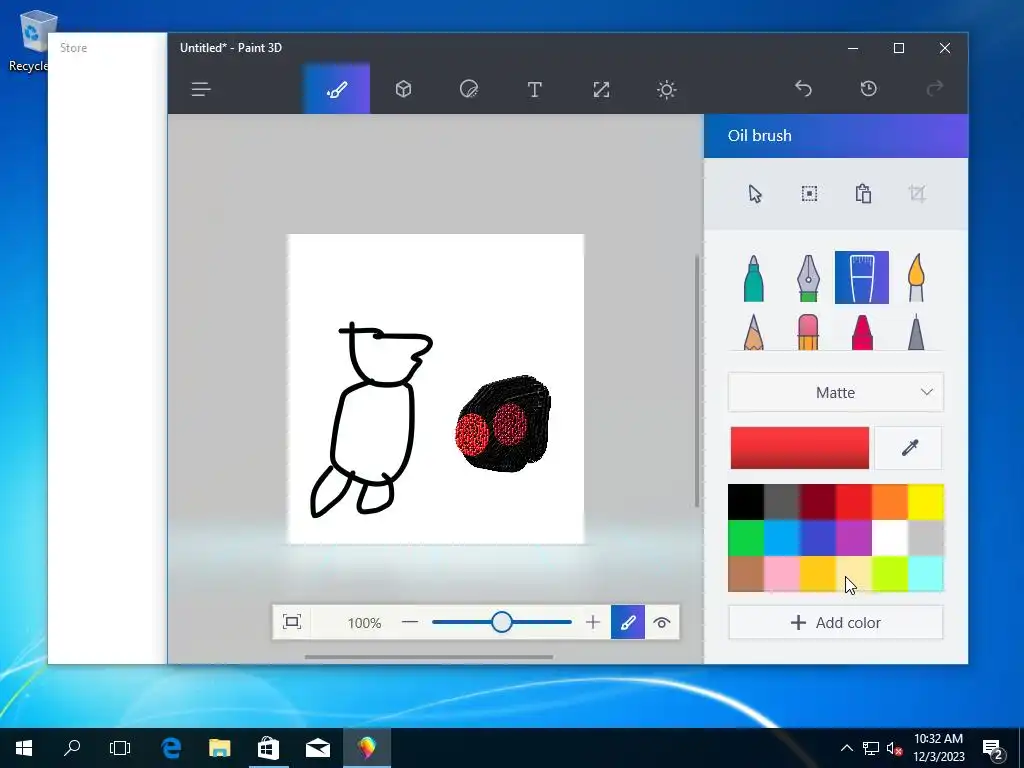Choose the pink color swatch
Image resolution: width=1024 pixels, height=768 pixels.
point(782,574)
